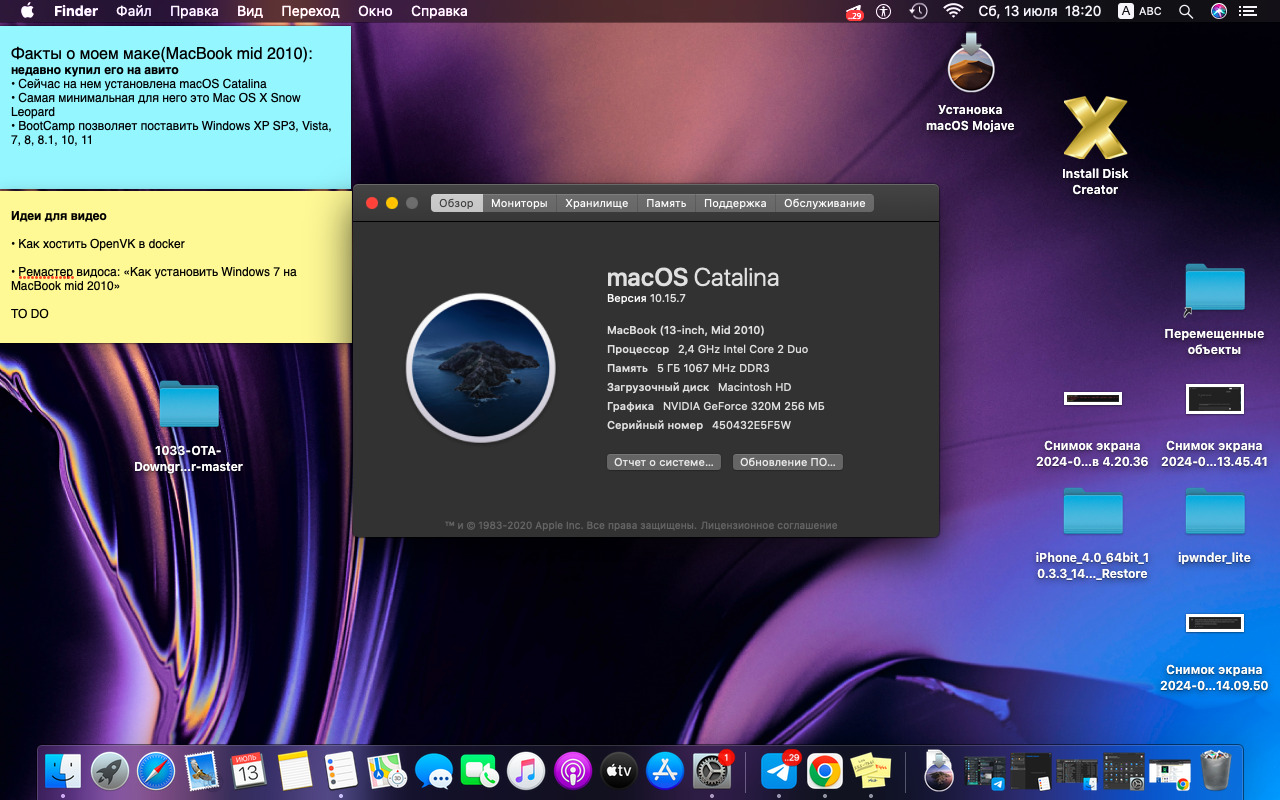Activate Siri from the menu bar

tap(1218, 11)
